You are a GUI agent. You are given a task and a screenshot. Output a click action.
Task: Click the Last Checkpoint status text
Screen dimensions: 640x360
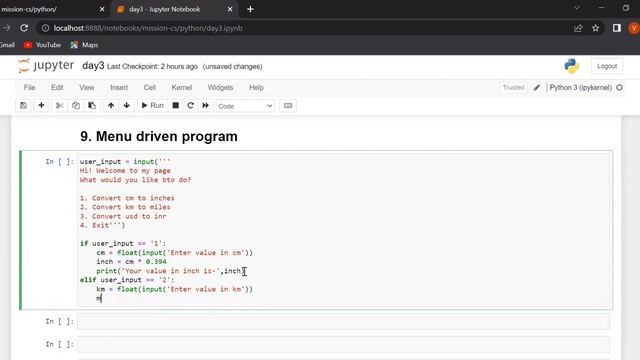tap(152, 67)
